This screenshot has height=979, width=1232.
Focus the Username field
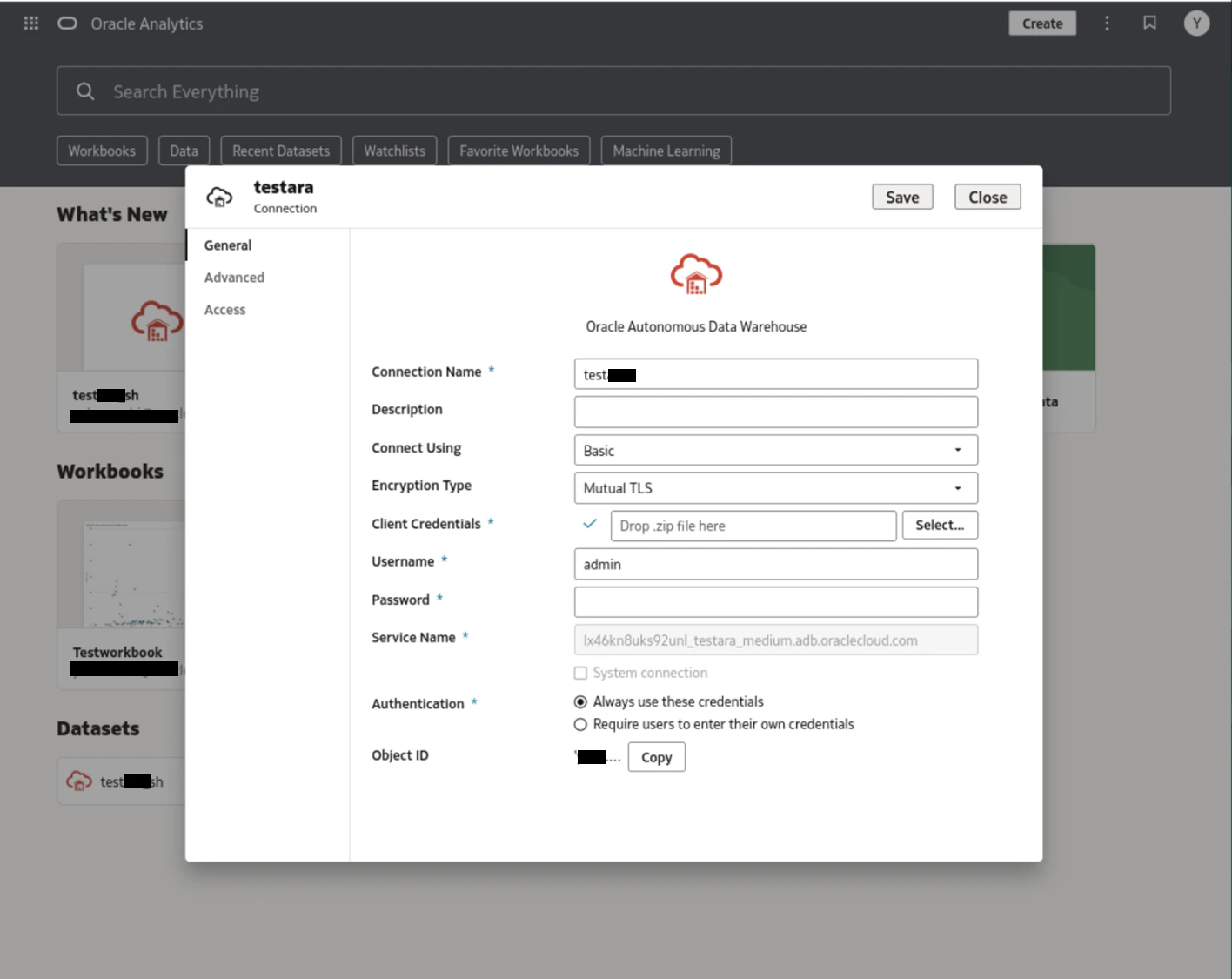776,564
